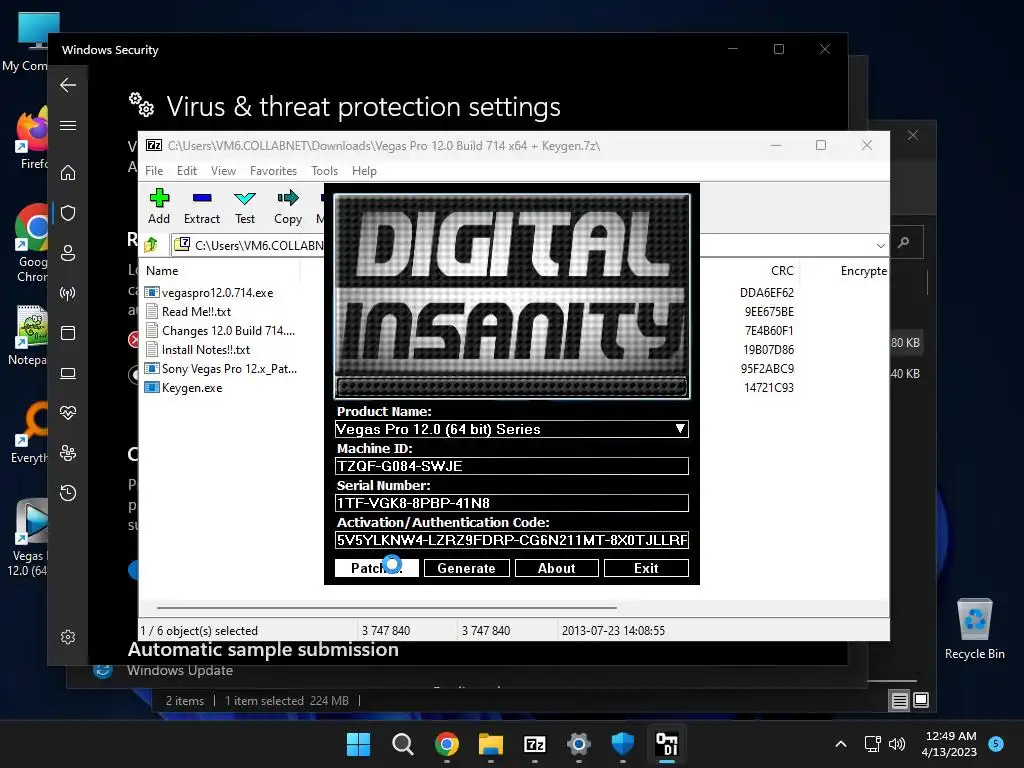1024x768 pixels.
Task: Open Account protection in the sidebar
Action: pyautogui.click(x=68, y=253)
